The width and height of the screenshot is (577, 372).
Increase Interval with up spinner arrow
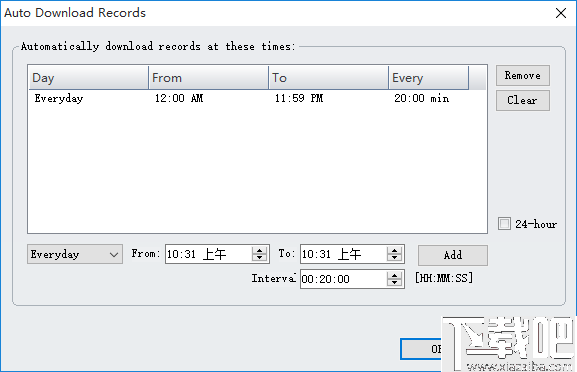point(394,275)
